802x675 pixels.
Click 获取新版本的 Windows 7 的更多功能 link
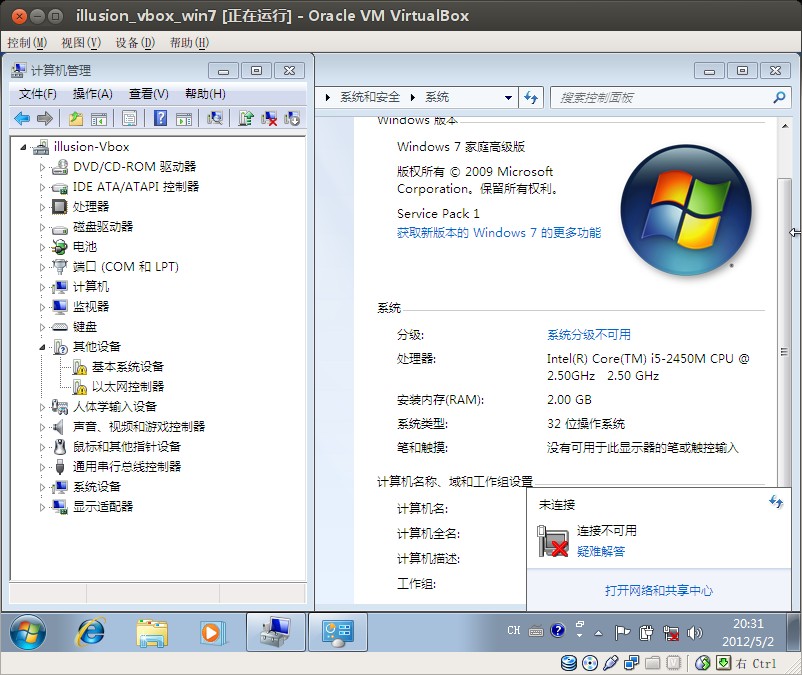tap(499, 233)
